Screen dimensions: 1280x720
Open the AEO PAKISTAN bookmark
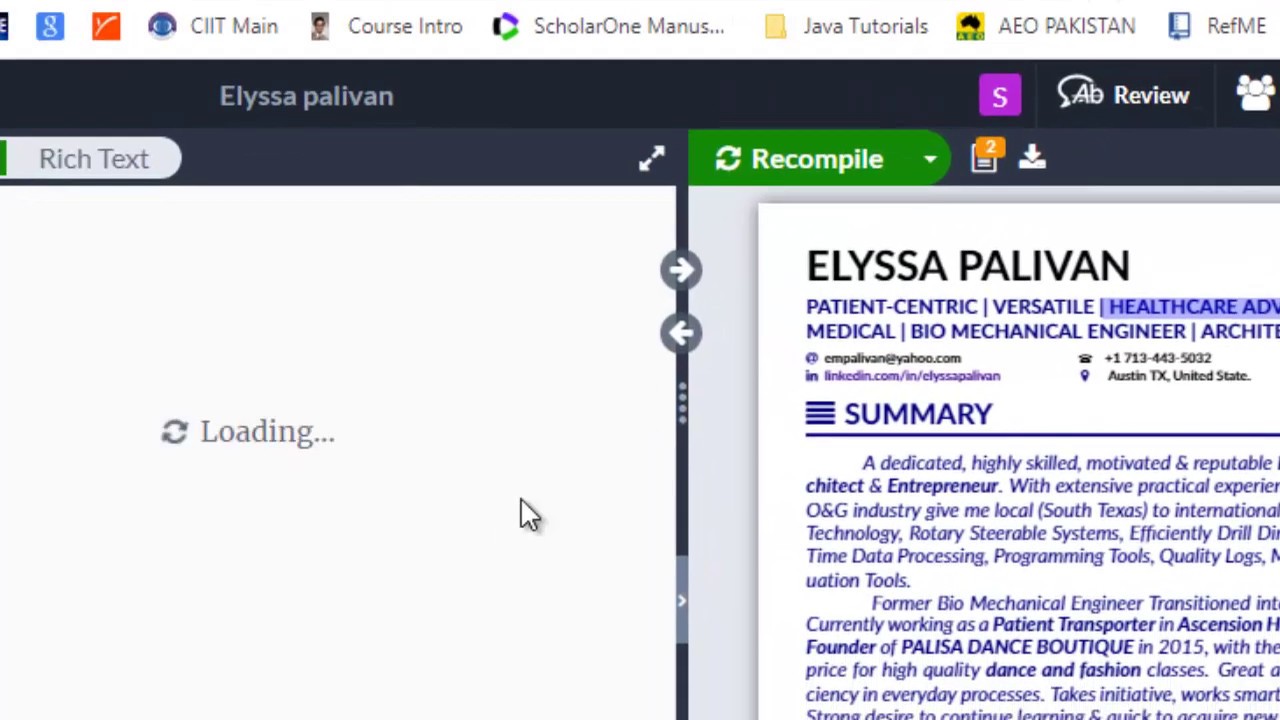(1046, 26)
